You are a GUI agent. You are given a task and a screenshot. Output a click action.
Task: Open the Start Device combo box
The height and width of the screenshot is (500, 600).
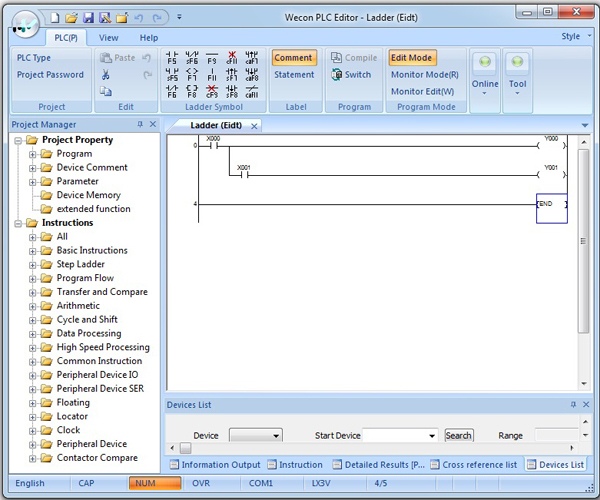click(400, 435)
